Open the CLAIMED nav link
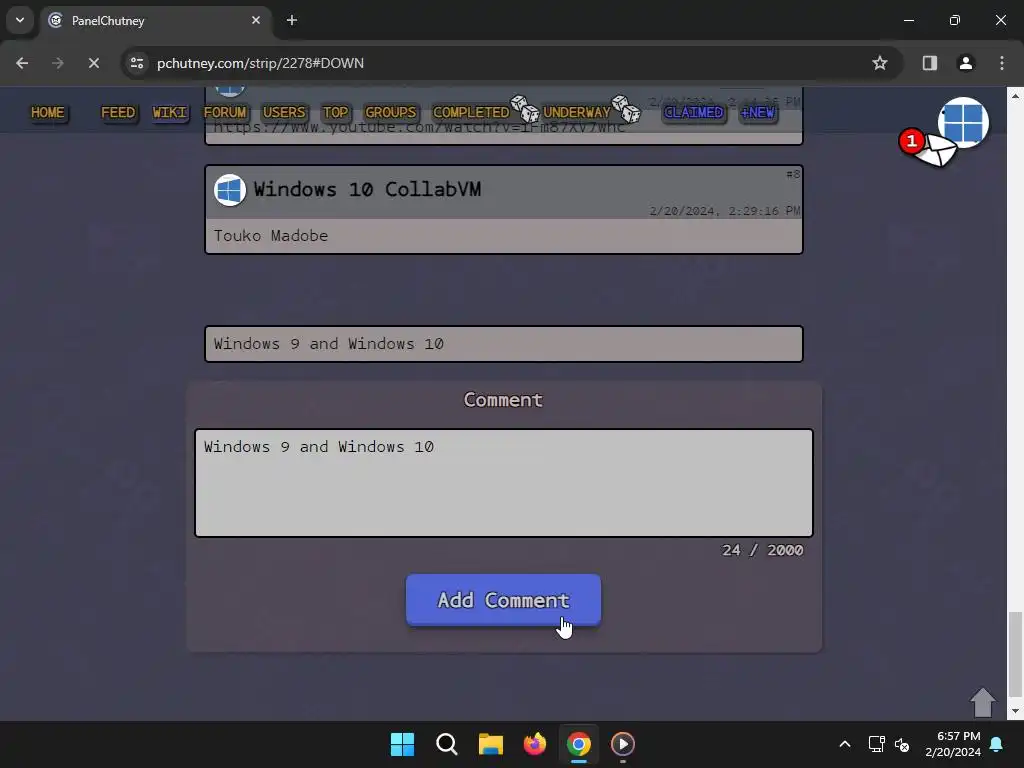This screenshot has height=768, width=1024. pos(694,112)
